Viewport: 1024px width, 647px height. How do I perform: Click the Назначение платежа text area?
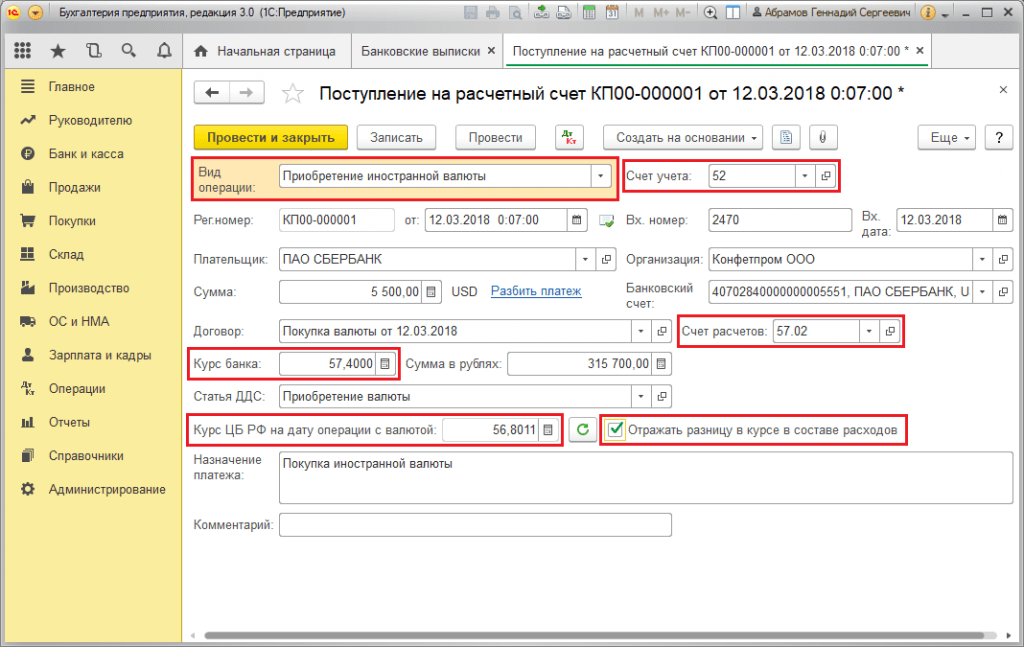(x=645, y=477)
